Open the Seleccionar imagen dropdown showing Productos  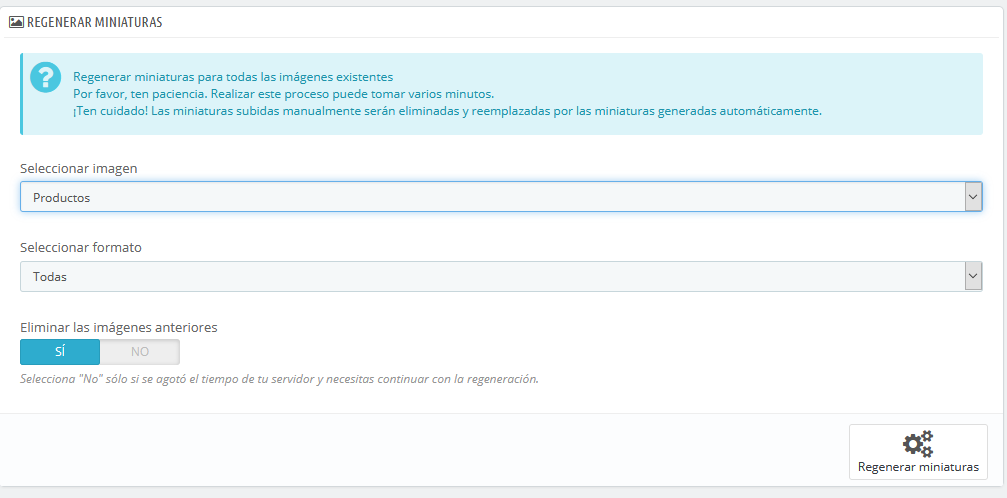pos(501,197)
